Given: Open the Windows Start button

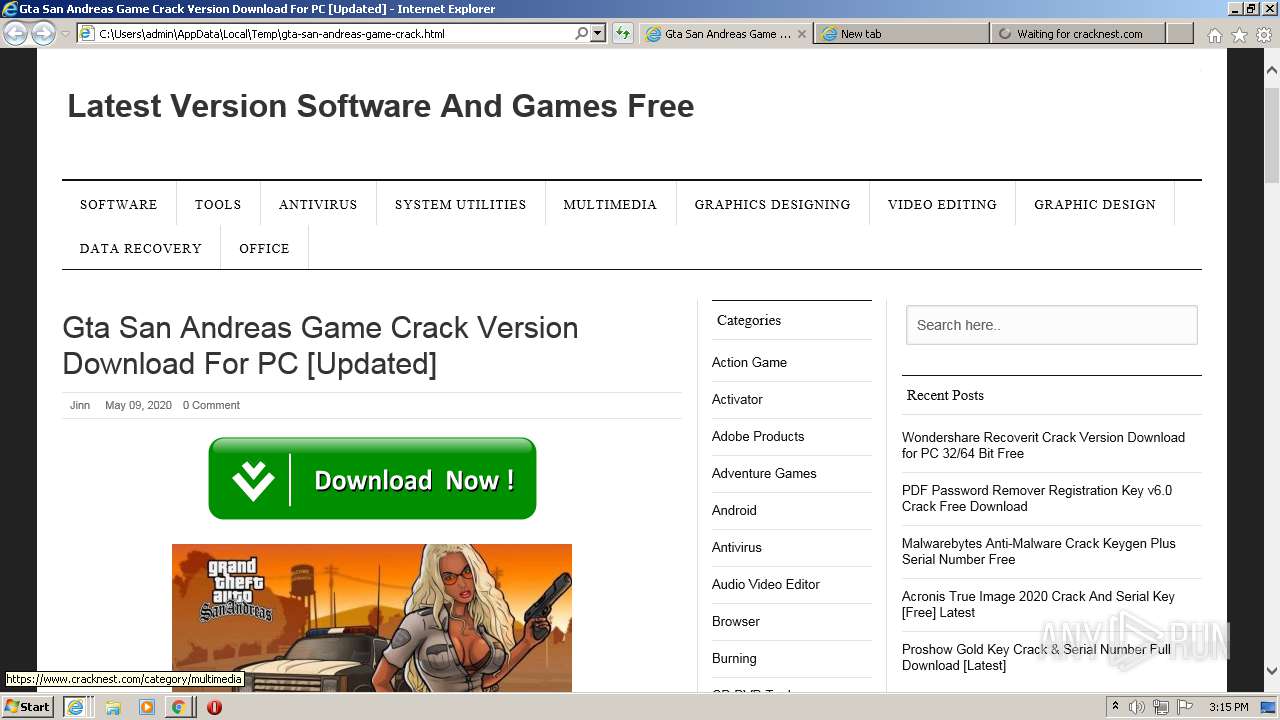Looking at the screenshot, I should point(28,706).
